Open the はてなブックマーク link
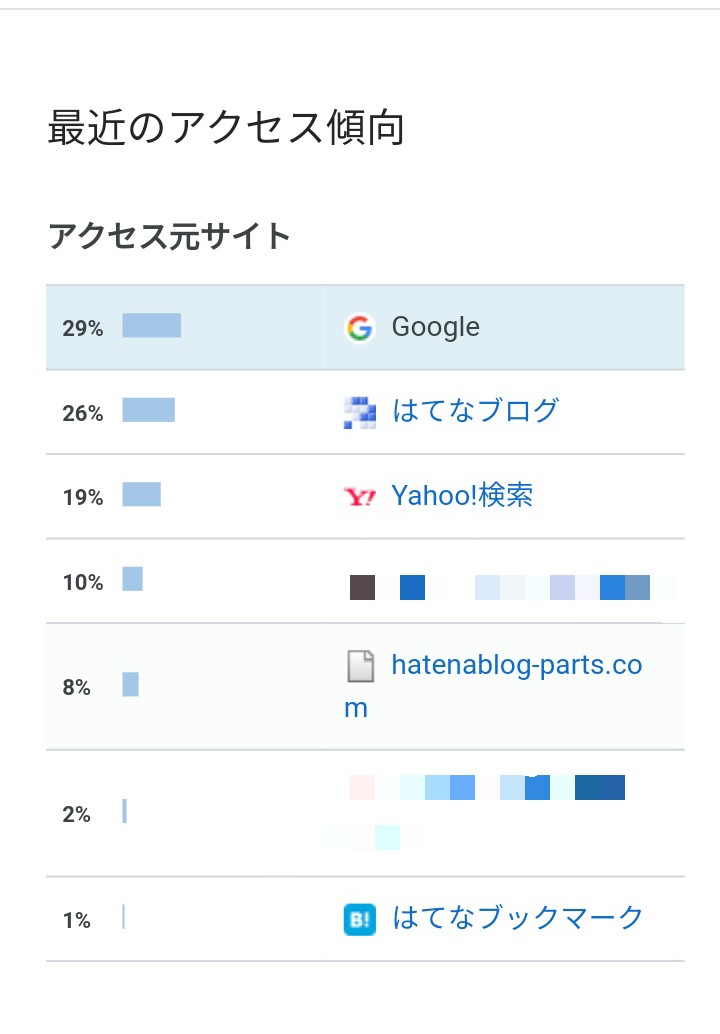Image resolution: width=720 pixels, height=1034 pixels. [x=518, y=917]
